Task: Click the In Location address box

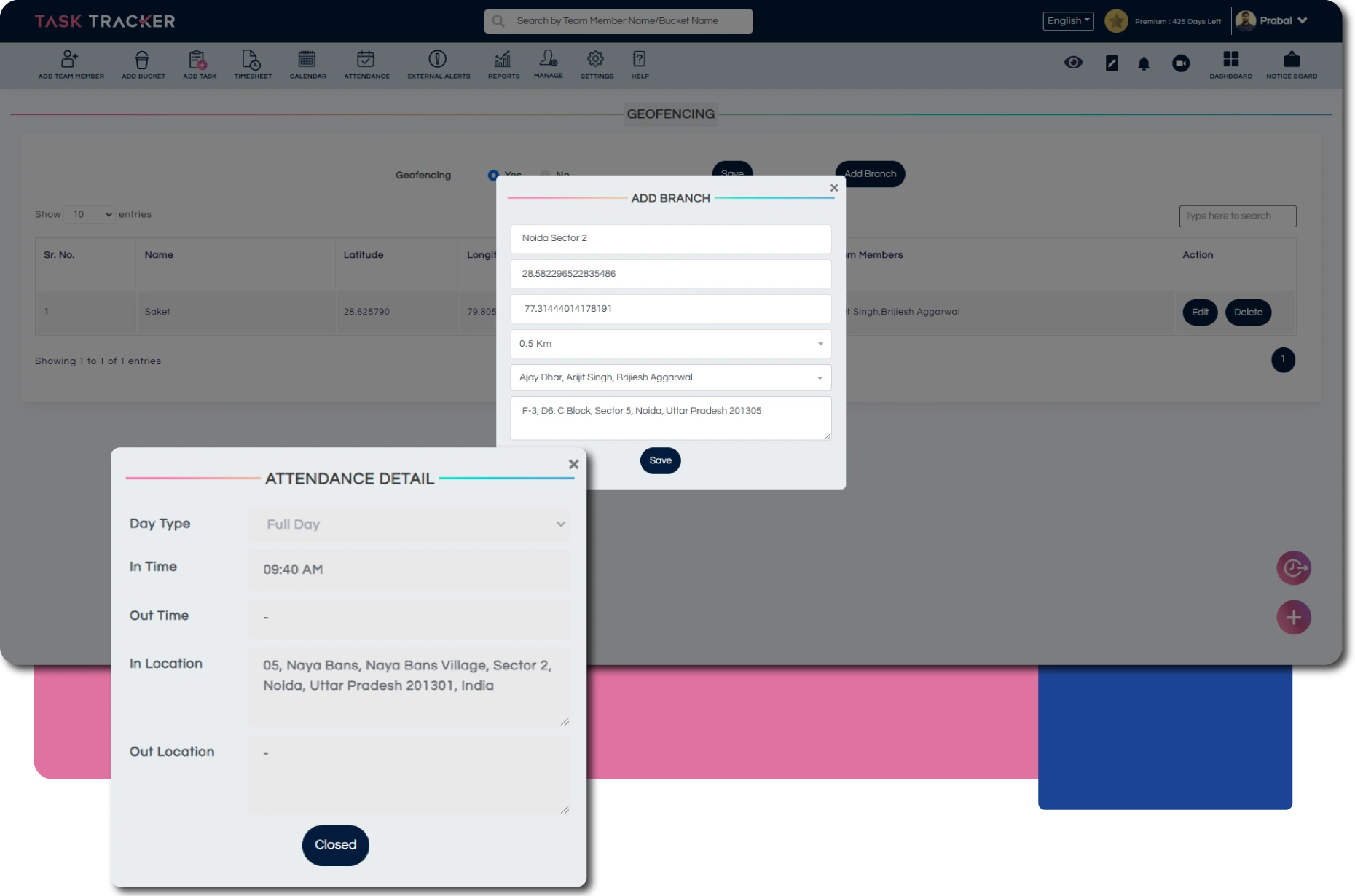Action: 409,687
